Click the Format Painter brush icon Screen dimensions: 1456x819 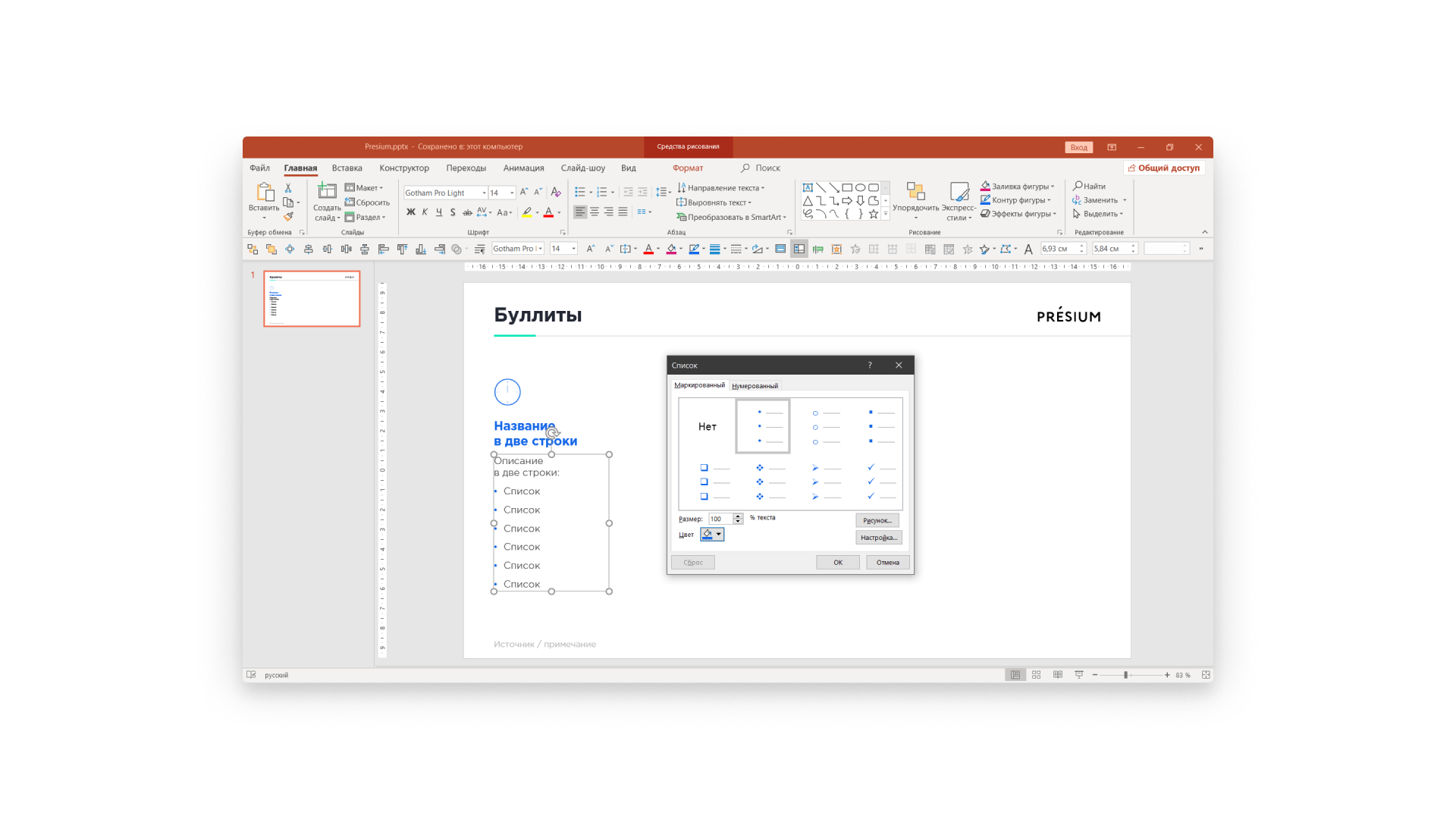pyautogui.click(x=288, y=217)
